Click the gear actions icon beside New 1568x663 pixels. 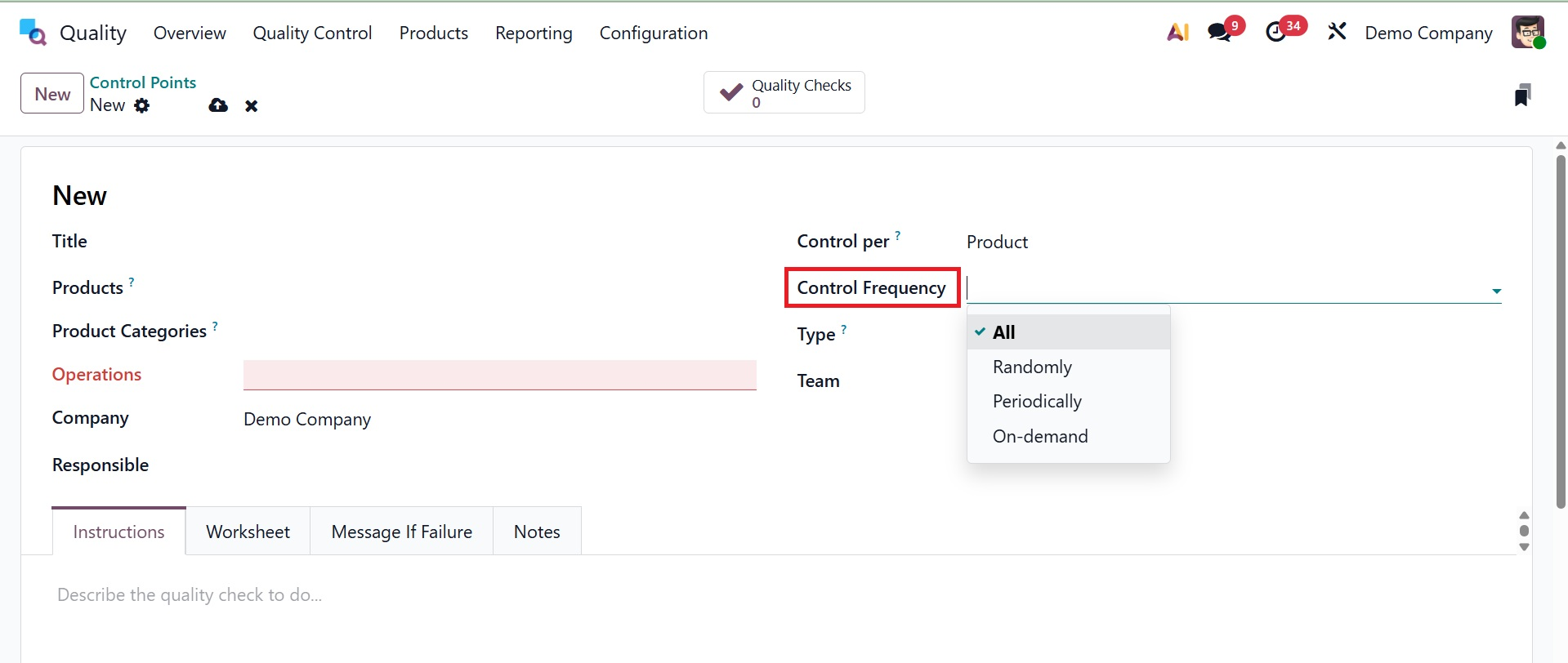[x=142, y=105]
